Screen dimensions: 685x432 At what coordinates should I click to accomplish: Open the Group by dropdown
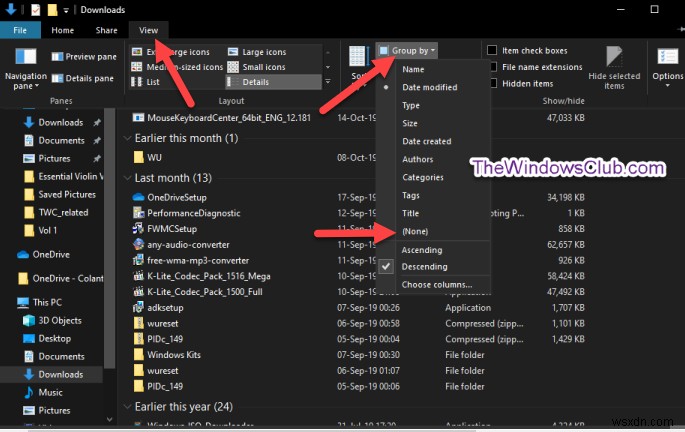point(407,51)
